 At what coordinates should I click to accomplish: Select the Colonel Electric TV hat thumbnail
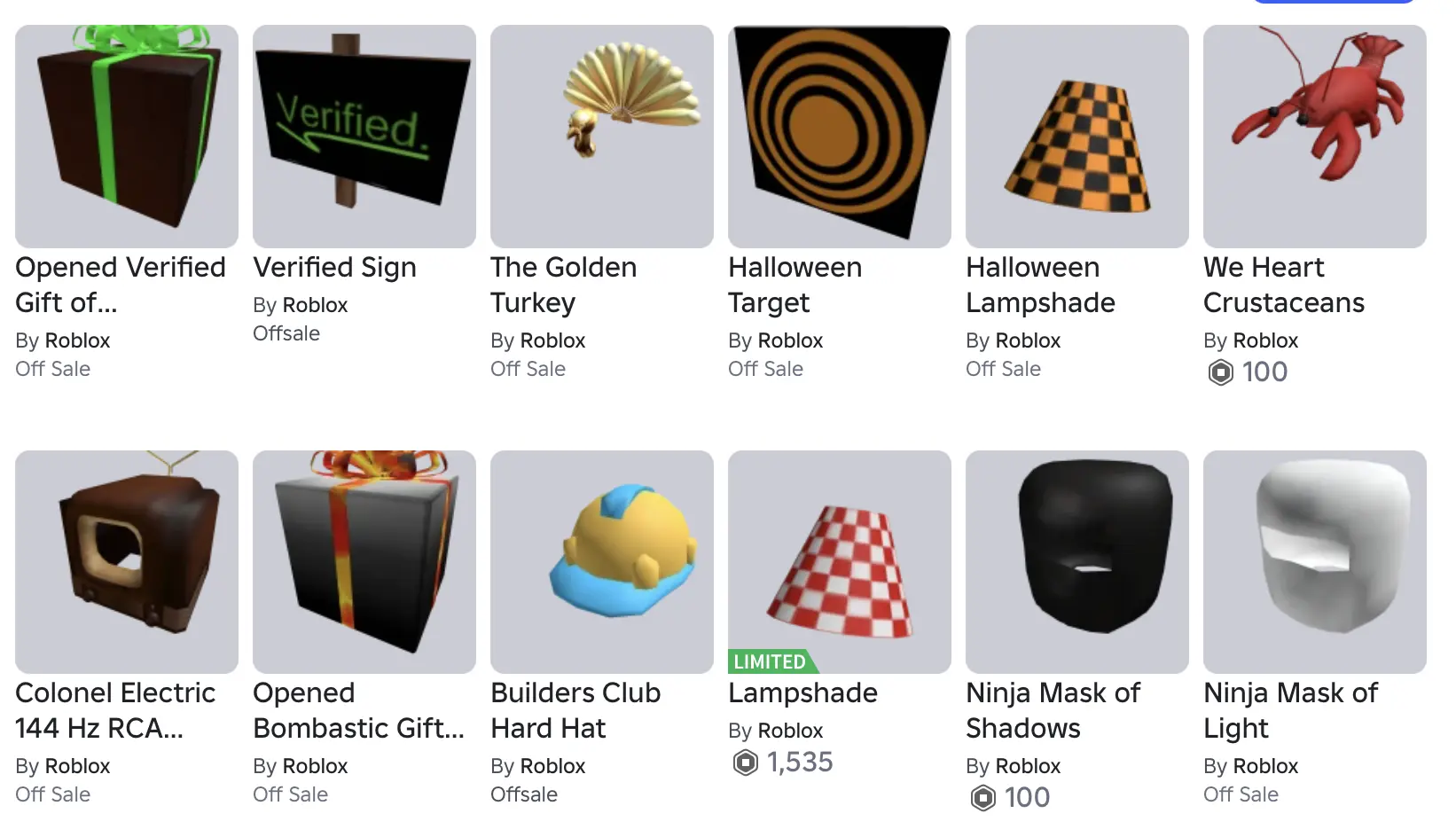click(x=127, y=562)
